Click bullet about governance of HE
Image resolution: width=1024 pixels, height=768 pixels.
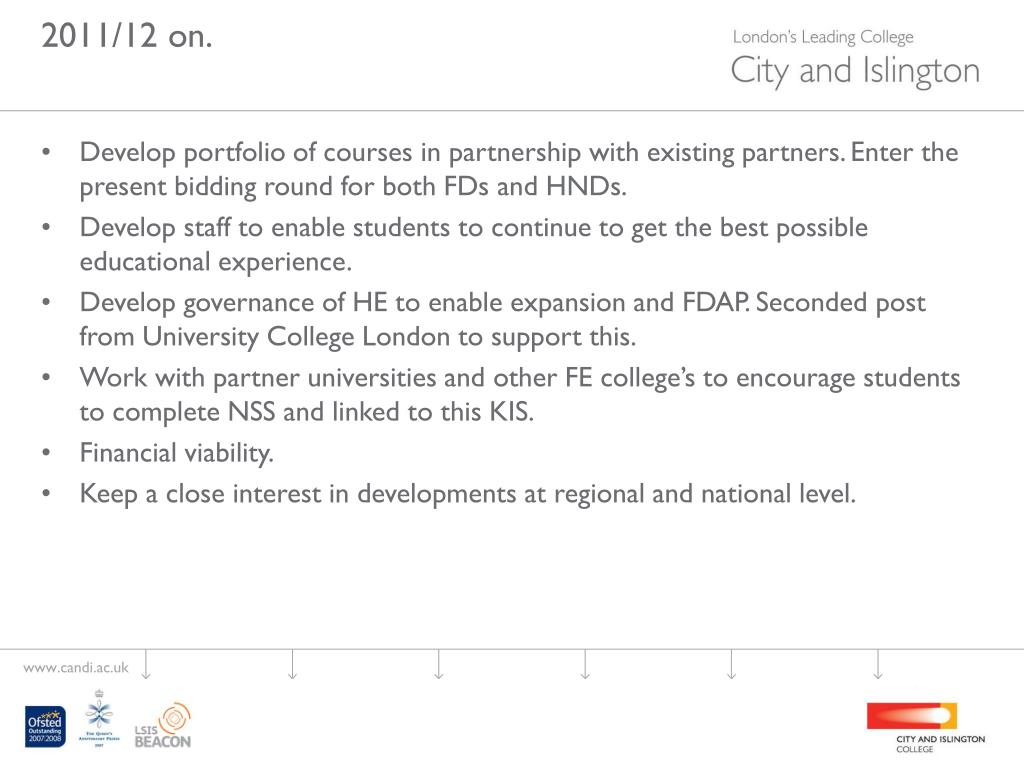coord(502,319)
